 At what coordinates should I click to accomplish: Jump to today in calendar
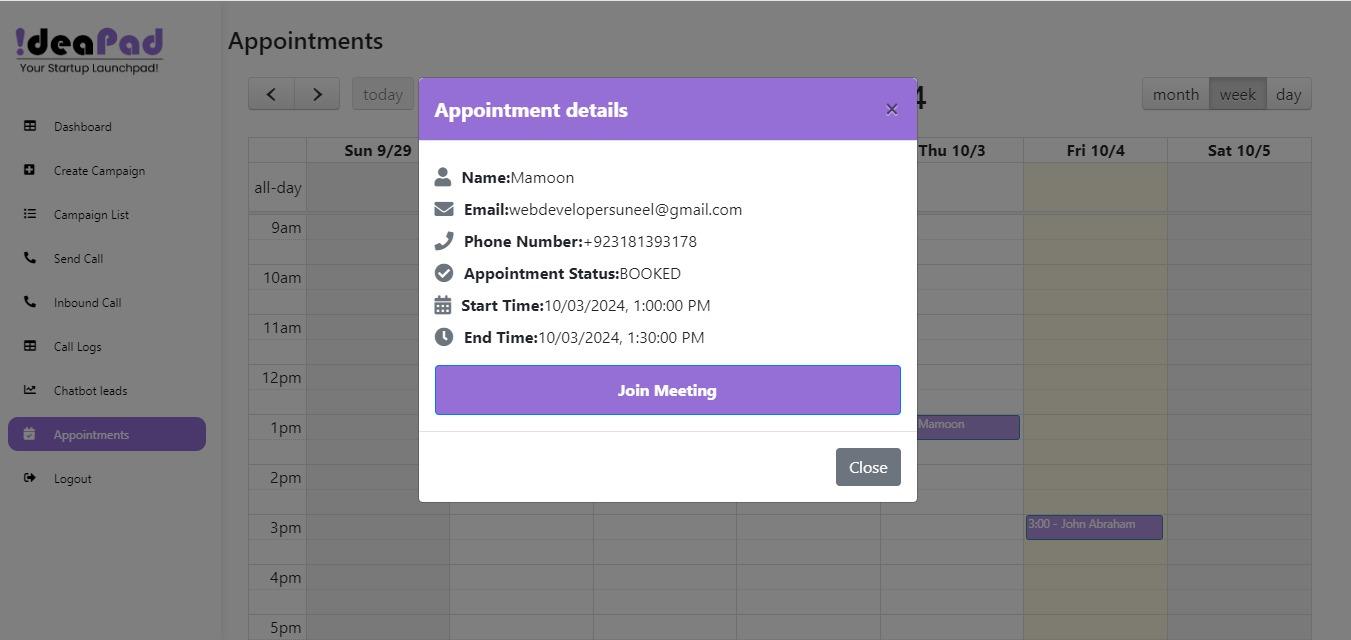382,94
